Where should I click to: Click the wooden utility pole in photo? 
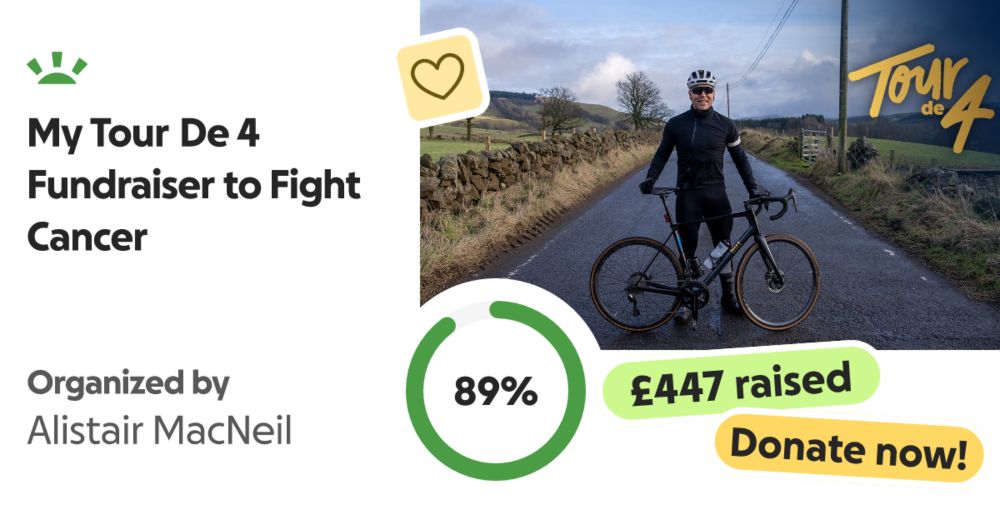(x=843, y=86)
